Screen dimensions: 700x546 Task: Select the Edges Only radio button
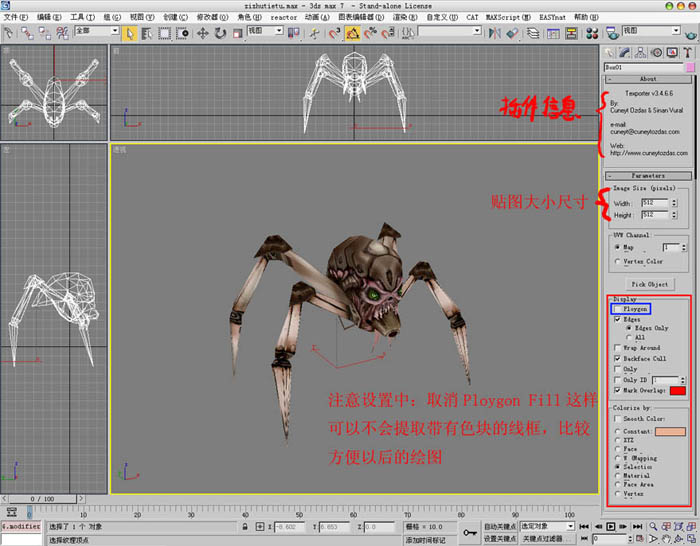click(x=629, y=328)
